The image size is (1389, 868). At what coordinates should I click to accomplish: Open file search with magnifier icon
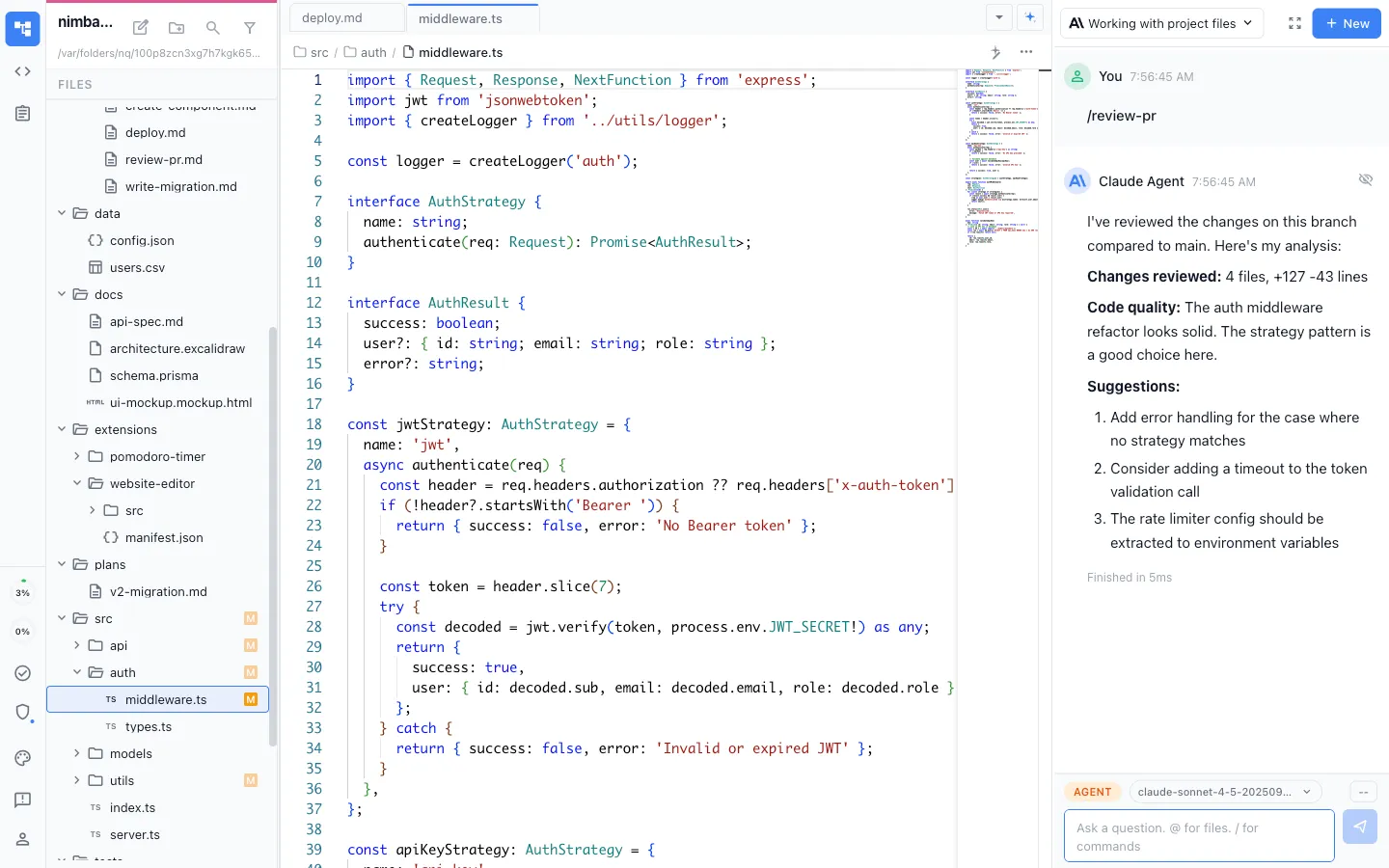(213, 28)
